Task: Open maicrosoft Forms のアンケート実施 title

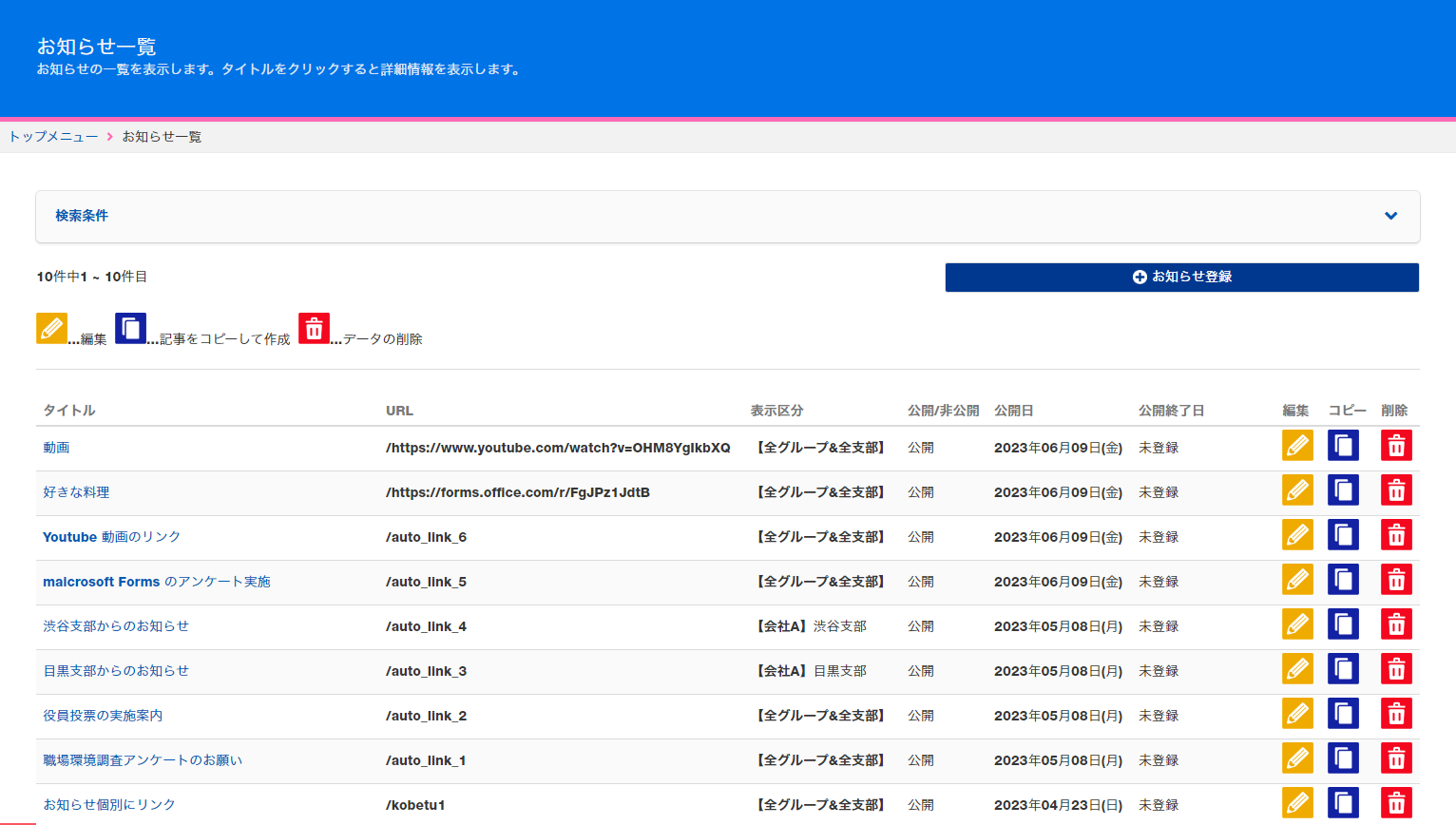Action: [x=157, y=582]
